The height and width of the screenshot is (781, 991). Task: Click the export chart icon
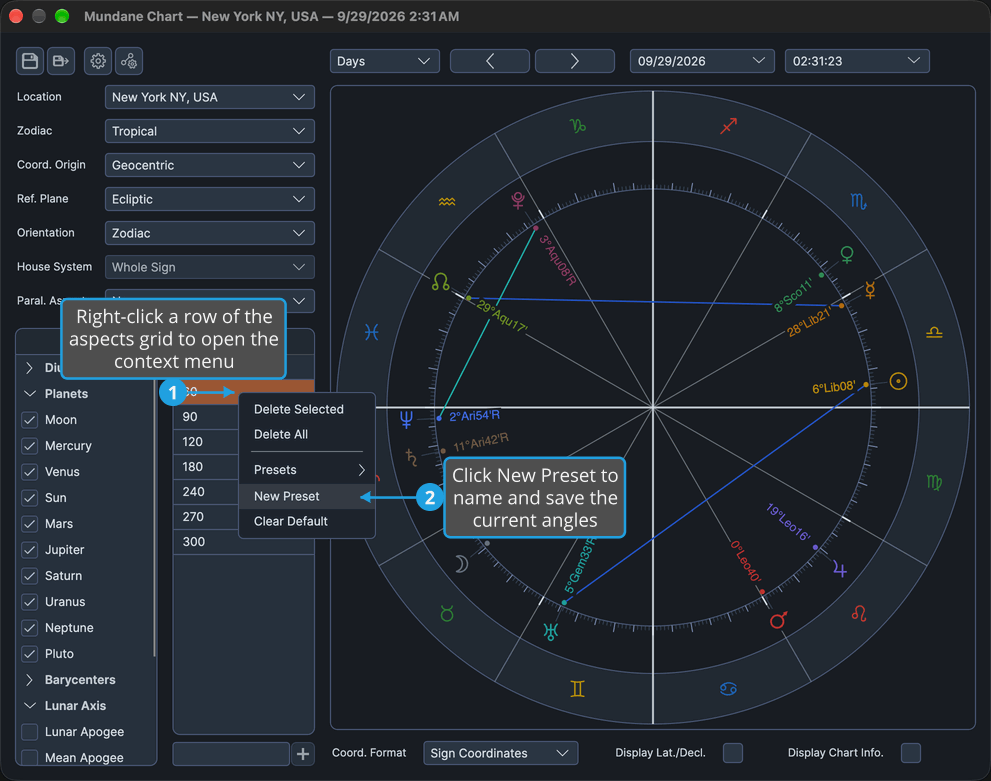point(61,61)
